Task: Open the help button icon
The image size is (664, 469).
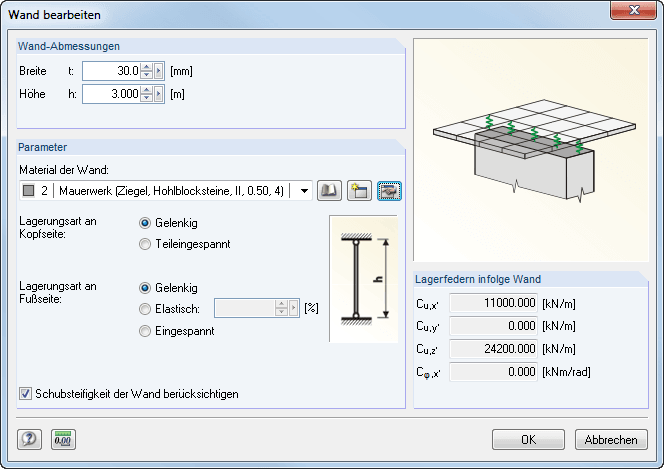Action: click(x=29, y=439)
